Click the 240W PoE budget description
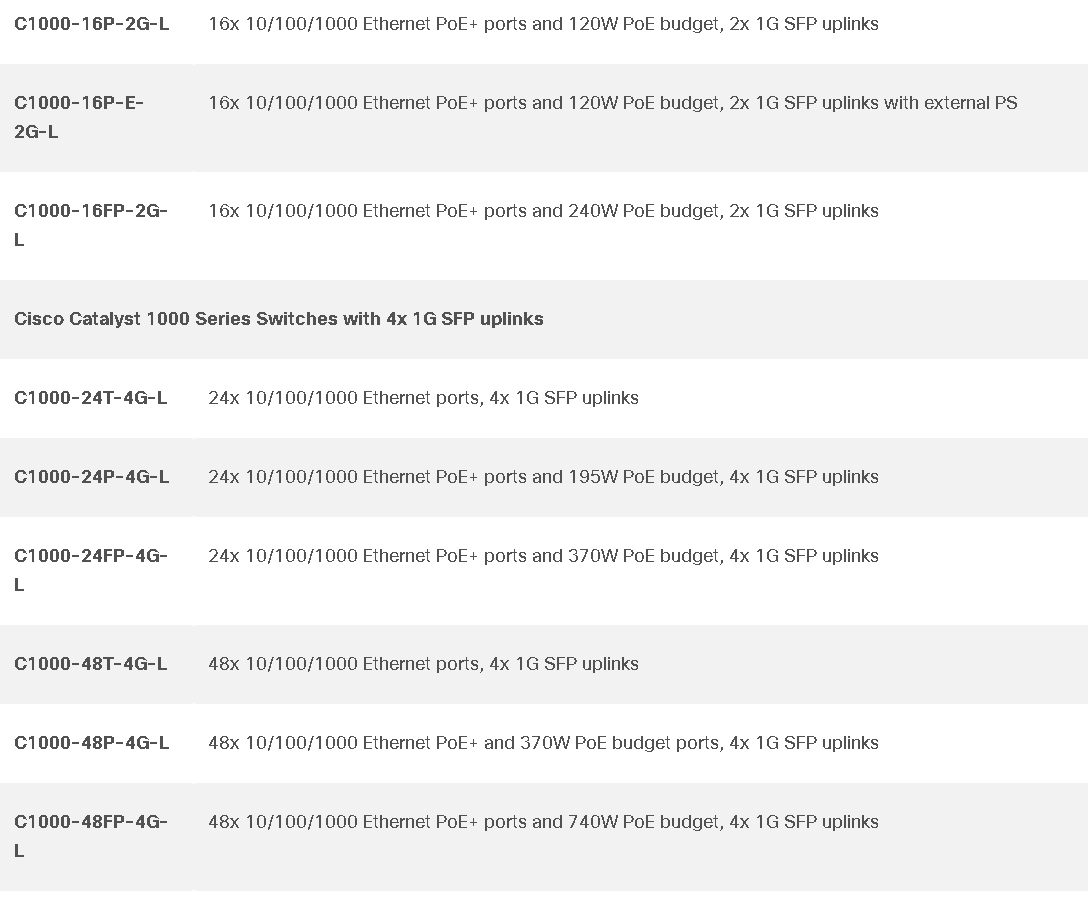 pos(543,211)
